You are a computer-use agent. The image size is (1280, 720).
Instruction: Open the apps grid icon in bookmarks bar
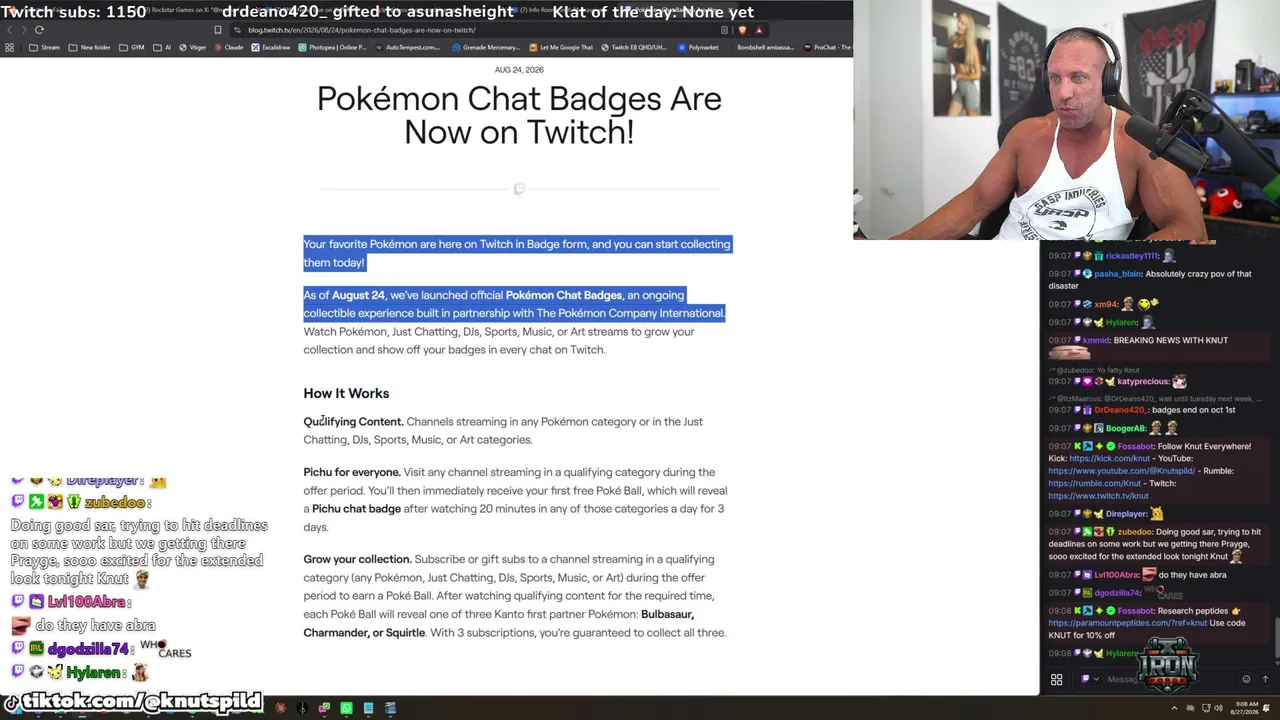[9, 47]
